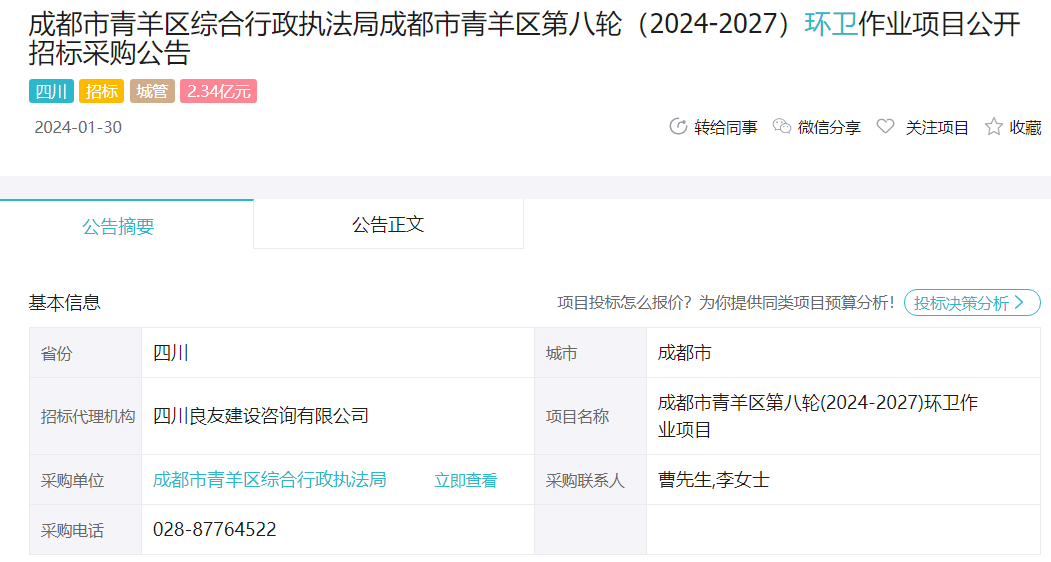This screenshot has width=1051, height=562.
Task: Click the heart follow-project icon
Action: pyautogui.click(x=885, y=126)
